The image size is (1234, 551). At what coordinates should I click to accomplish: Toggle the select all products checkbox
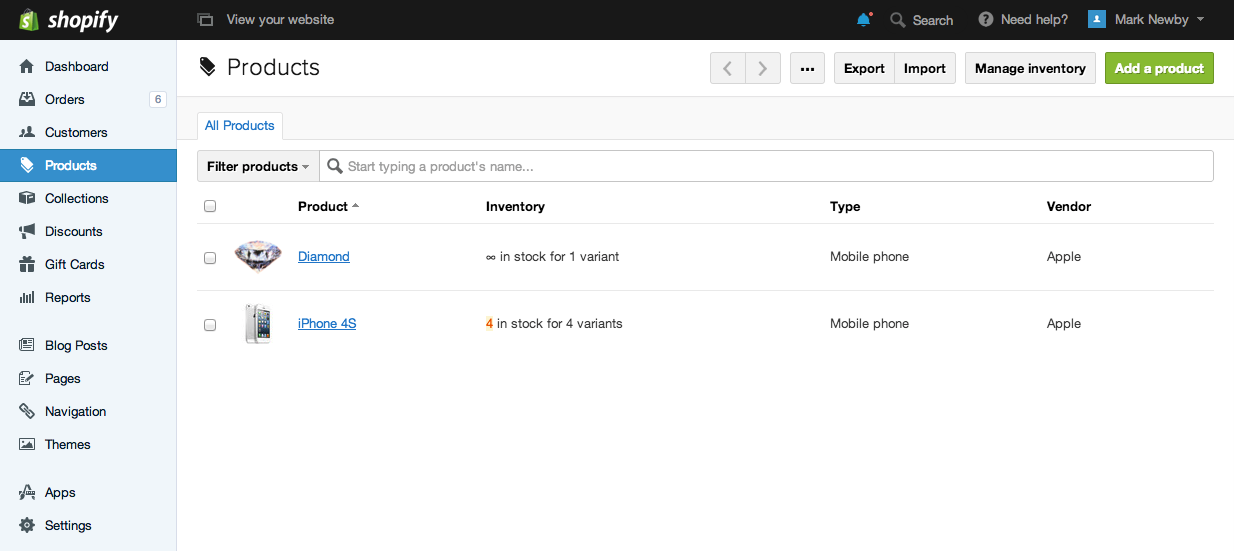tap(210, 206)
